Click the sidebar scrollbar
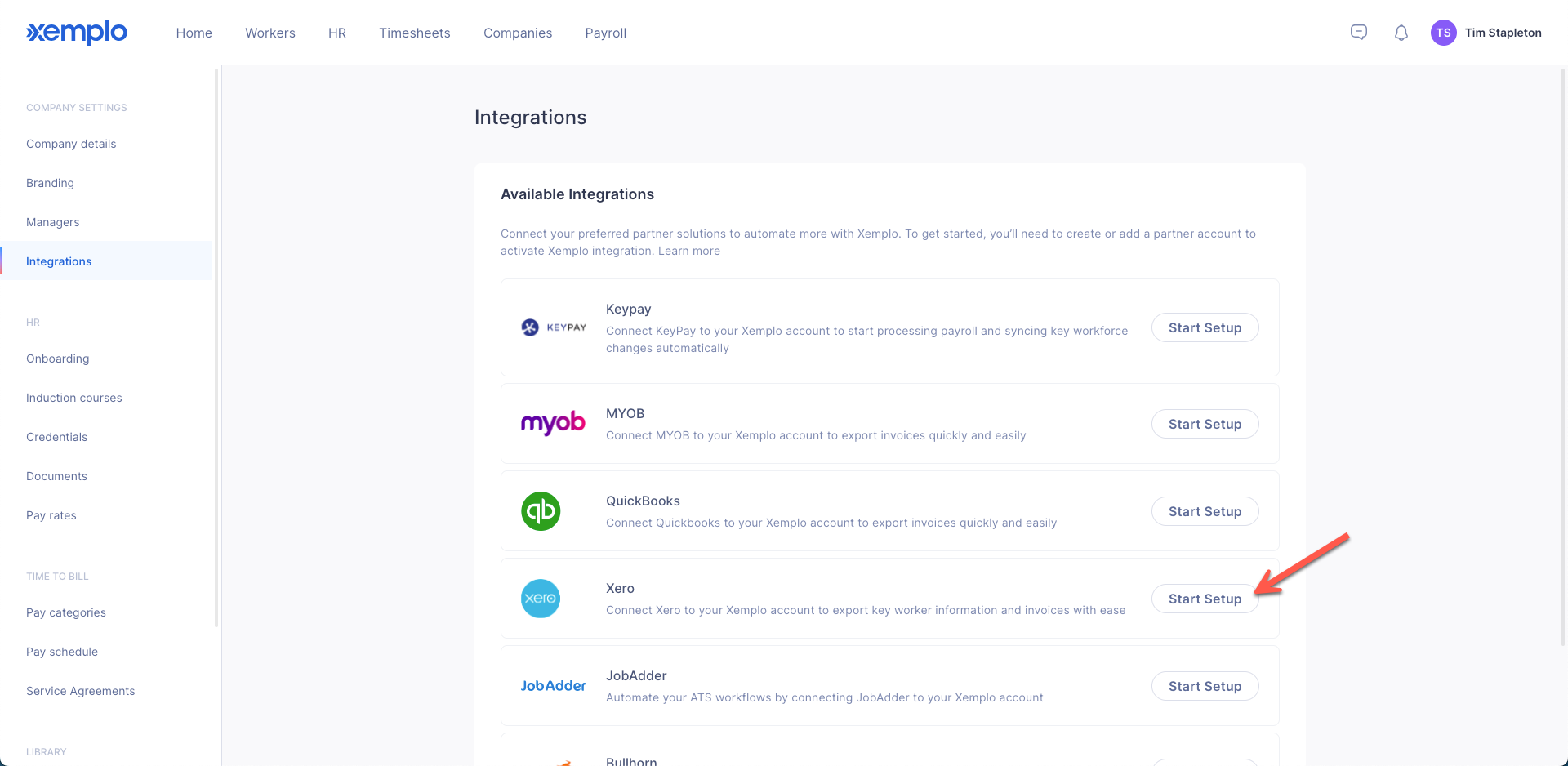Image resolution: width=1568 pixels, height=766 pixels. click(x=216, y=347)
